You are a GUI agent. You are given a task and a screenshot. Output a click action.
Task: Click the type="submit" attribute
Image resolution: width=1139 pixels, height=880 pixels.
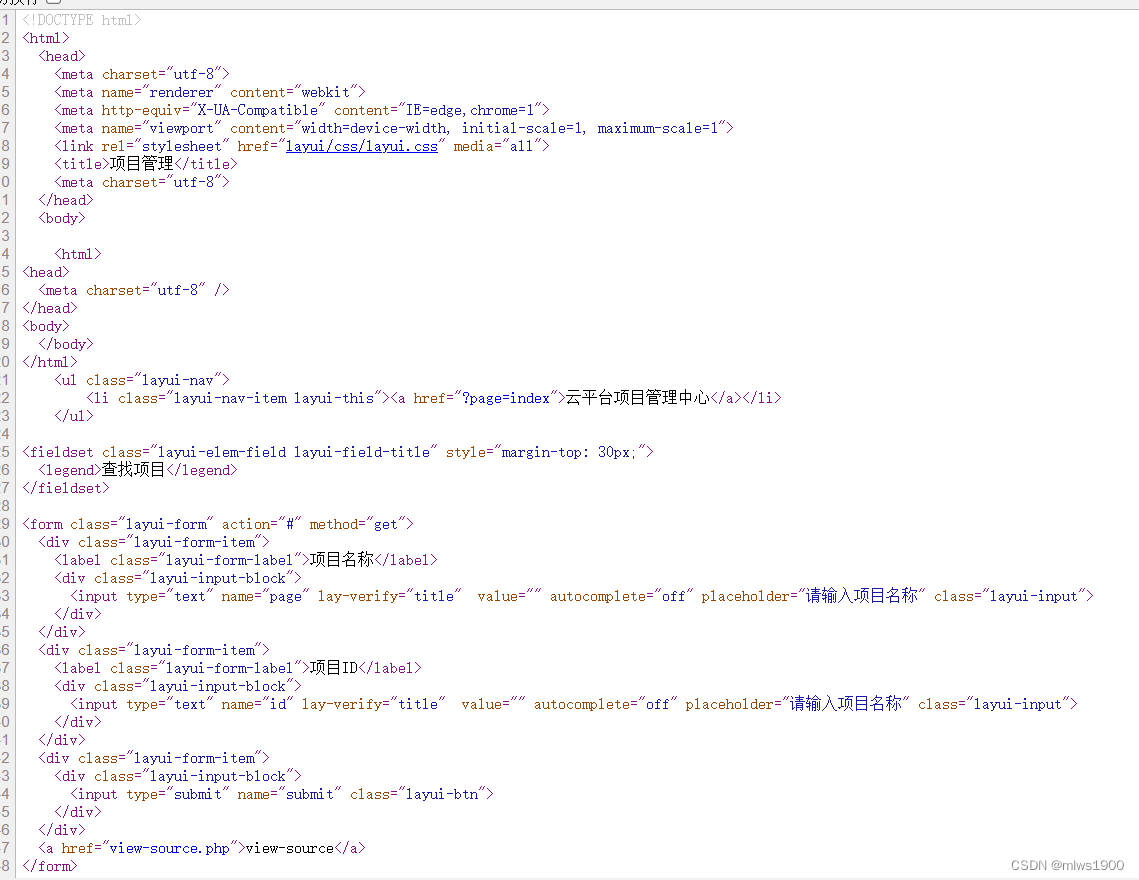(178, 794)
